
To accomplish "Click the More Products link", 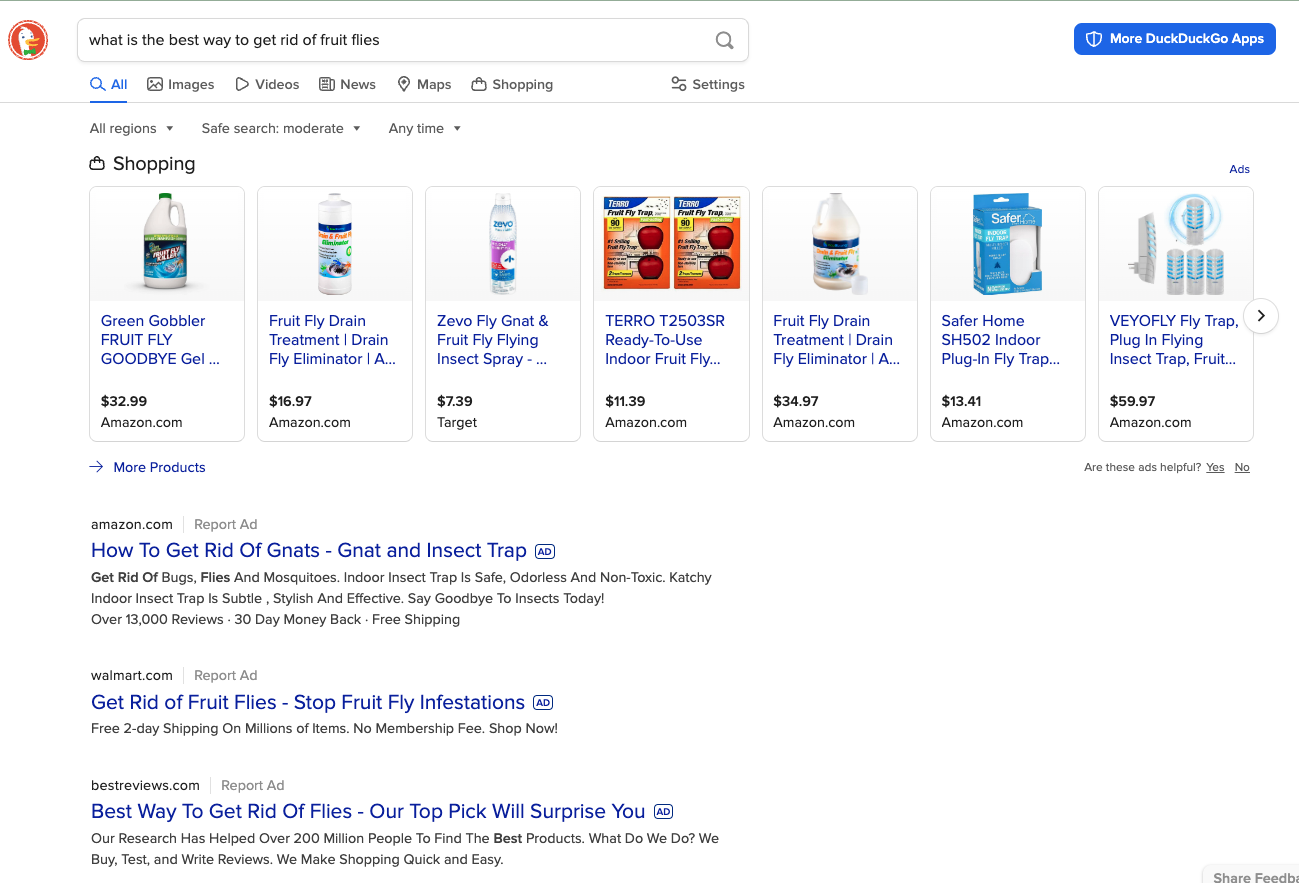I will (x=159, y=467).
